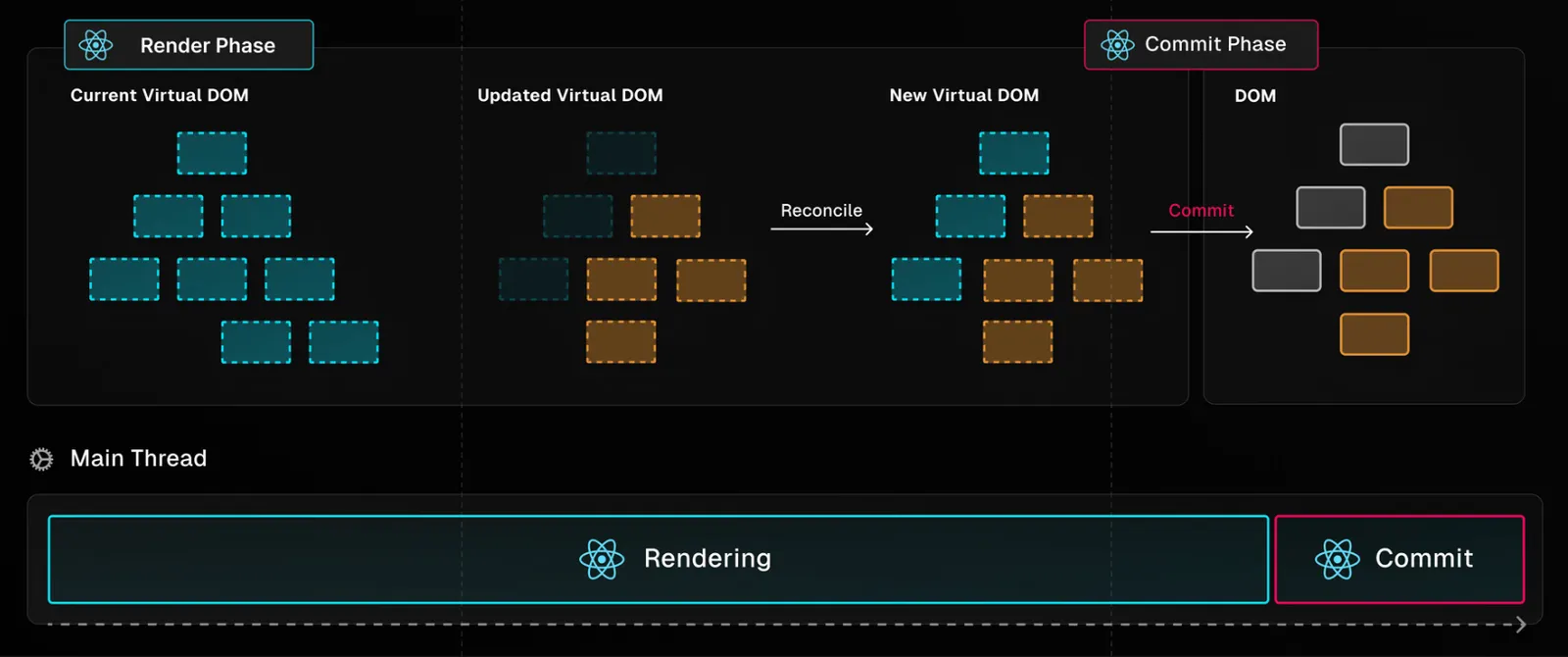The width and height of the screenshot is (1568, 657).
Task: Select the orange second-row node in the DOM tree
Action: (x=1418, y=208)
